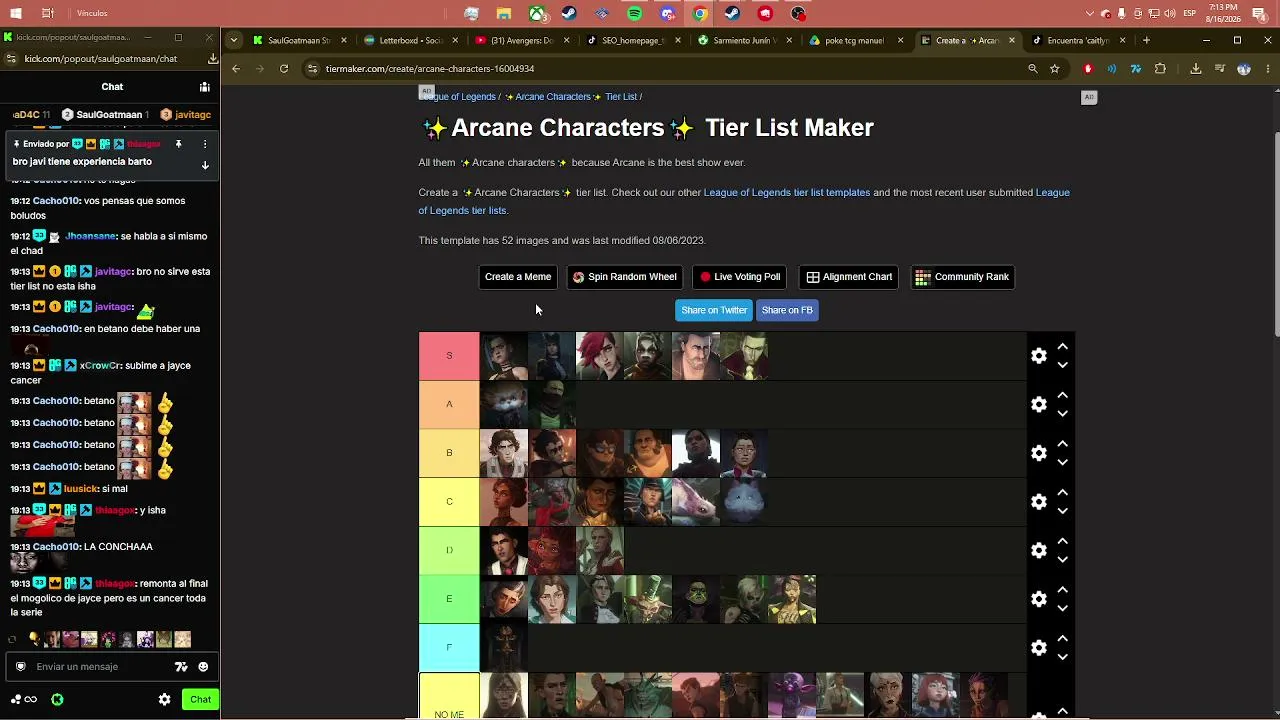Share the tier list on Twitter
The height and width of the screenshot is (720, 1280).
(714, 310)
